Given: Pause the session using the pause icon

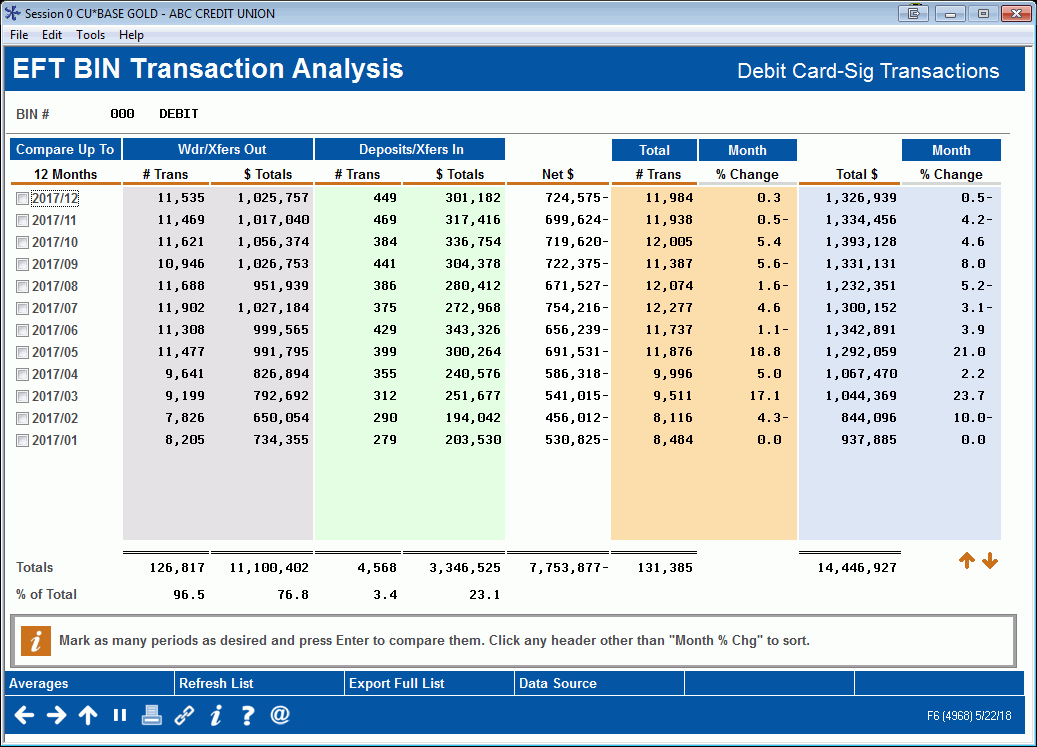Looking at the screenshot, I should (119, 715).
